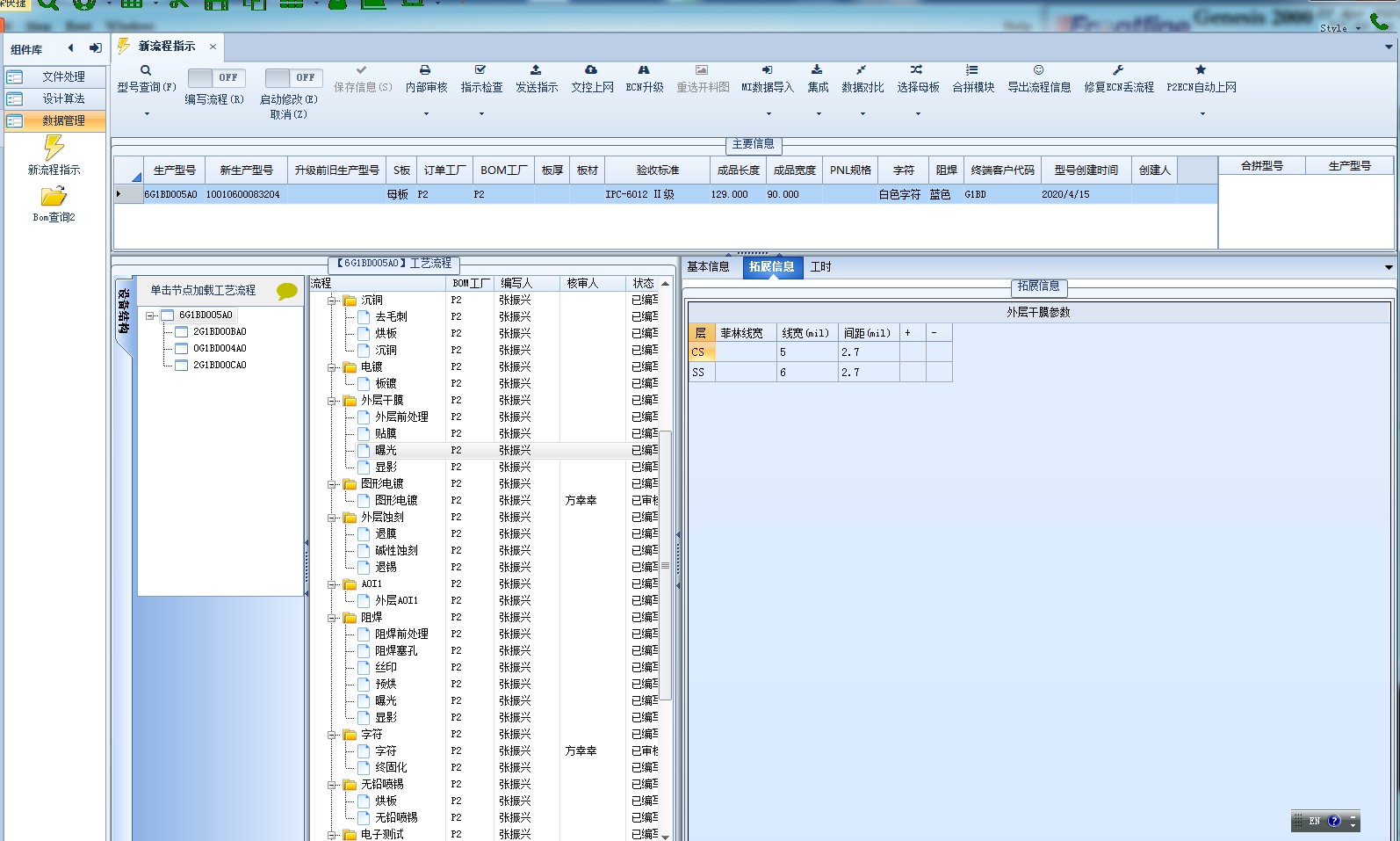Open 内部审核 printer icon
Viewport: 1400px width, 841px height.
(425, 69)
